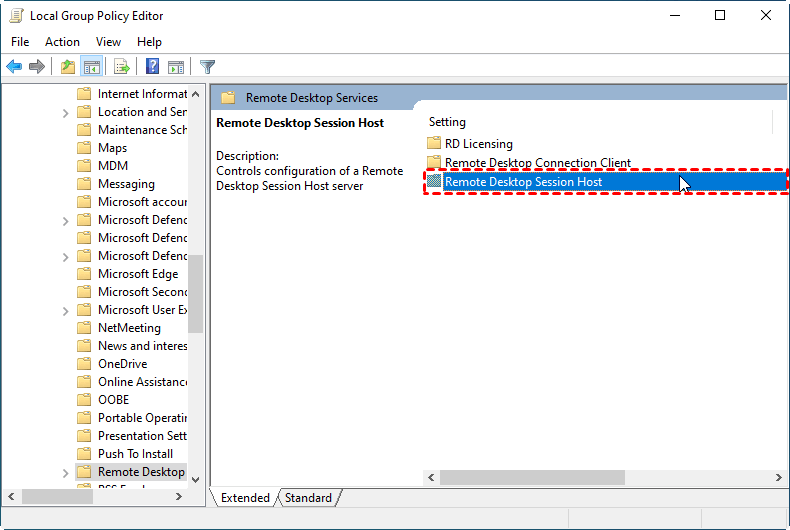
Task: Click the Maps folder icon in tree
Action: [x=84, y=148]
